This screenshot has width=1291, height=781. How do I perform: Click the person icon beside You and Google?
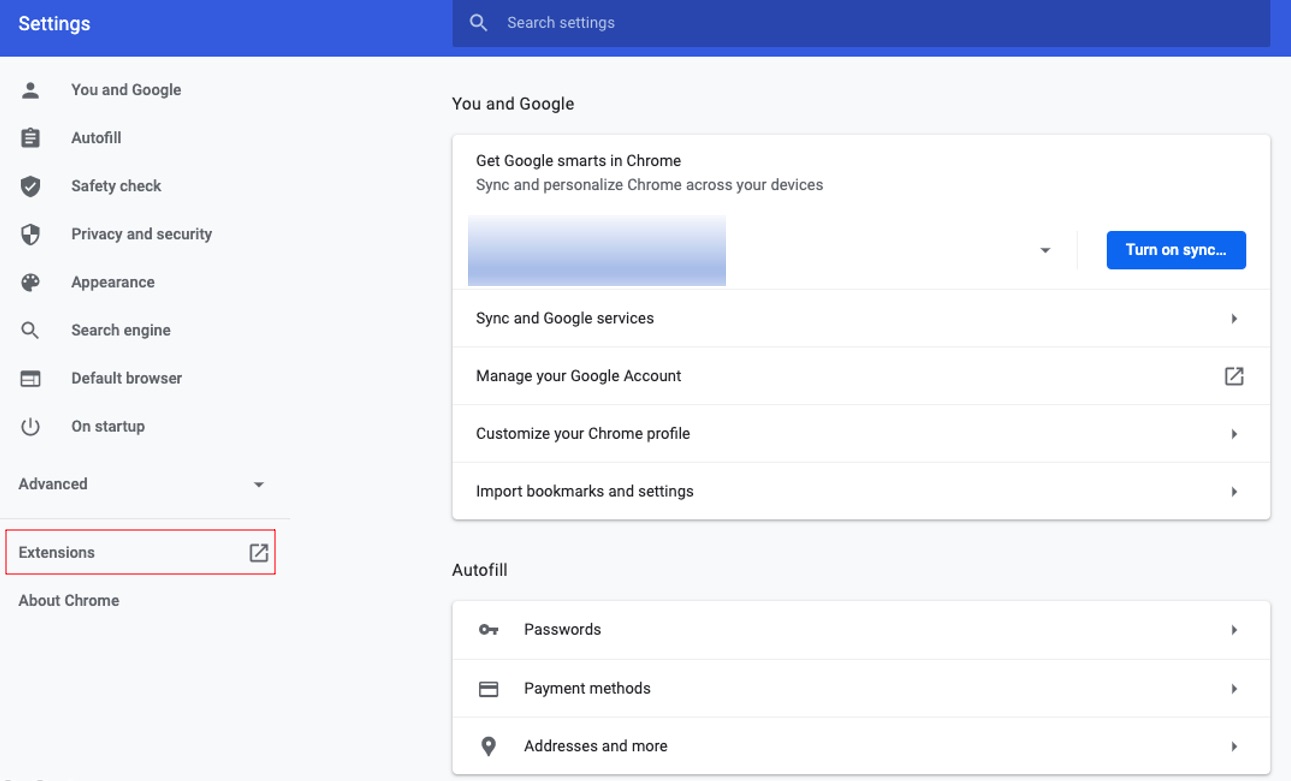(31, 90)
